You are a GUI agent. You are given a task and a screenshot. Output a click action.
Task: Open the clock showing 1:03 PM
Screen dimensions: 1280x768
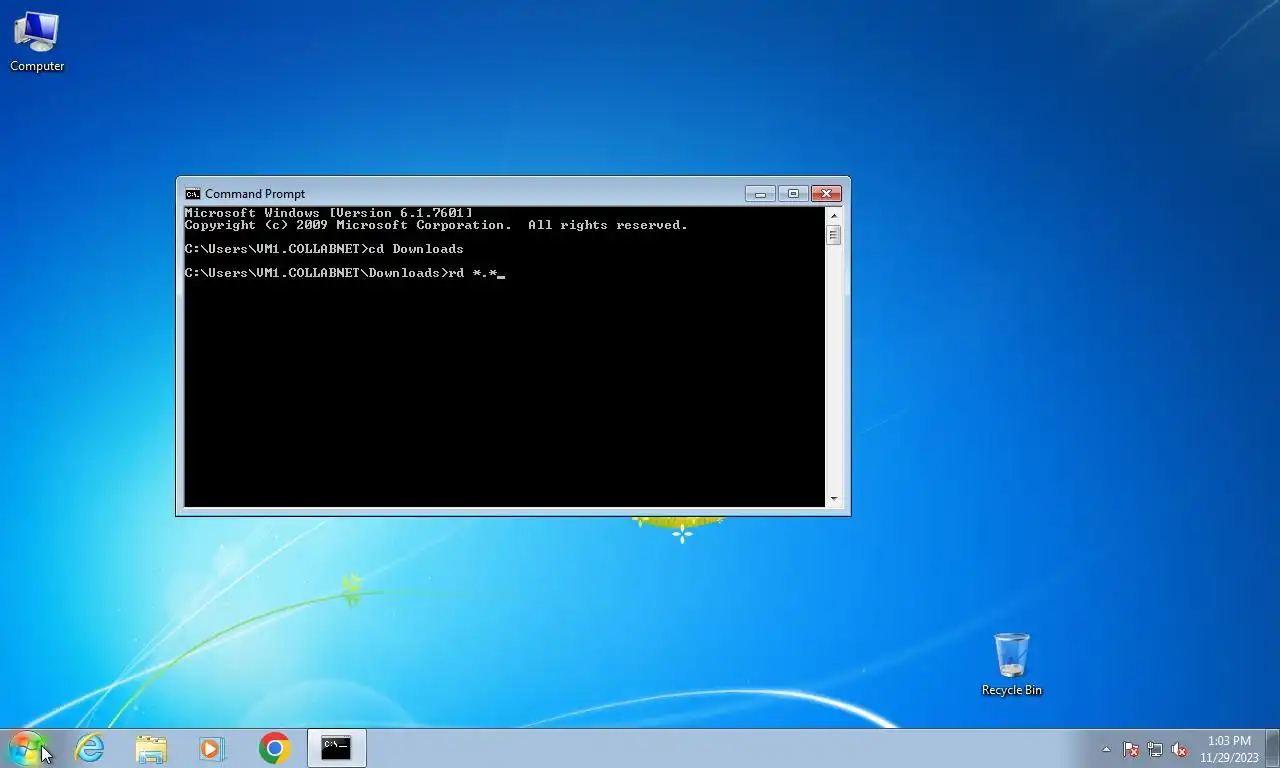click(1229, 749)
